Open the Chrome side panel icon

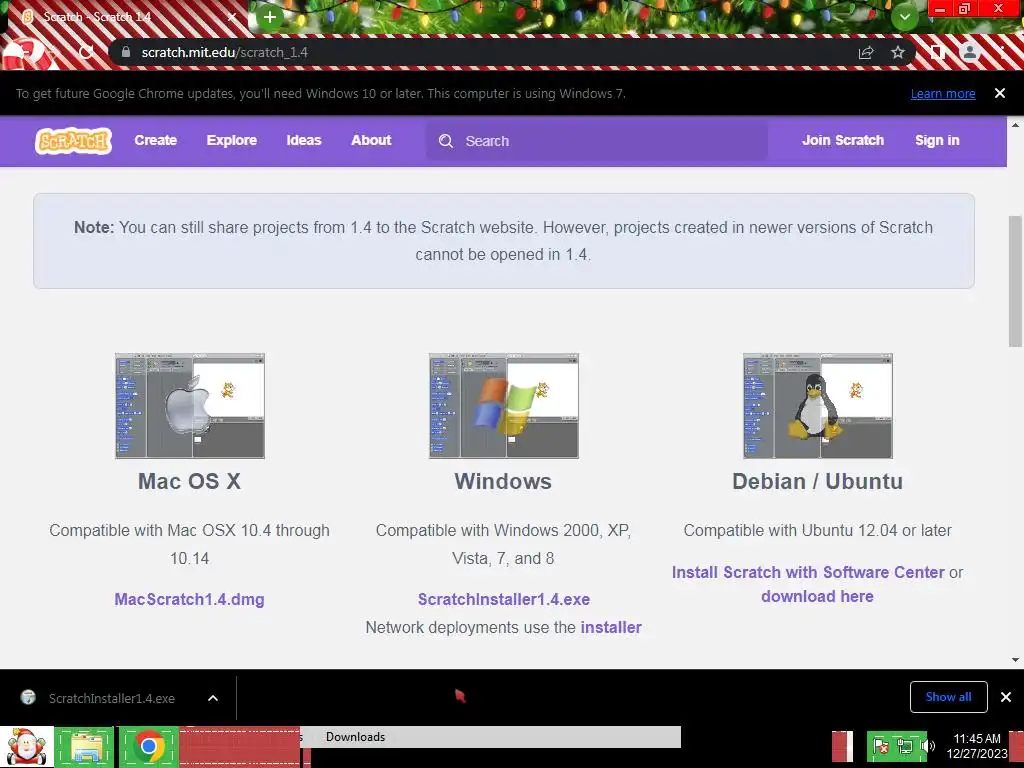(x=937, y=52)
